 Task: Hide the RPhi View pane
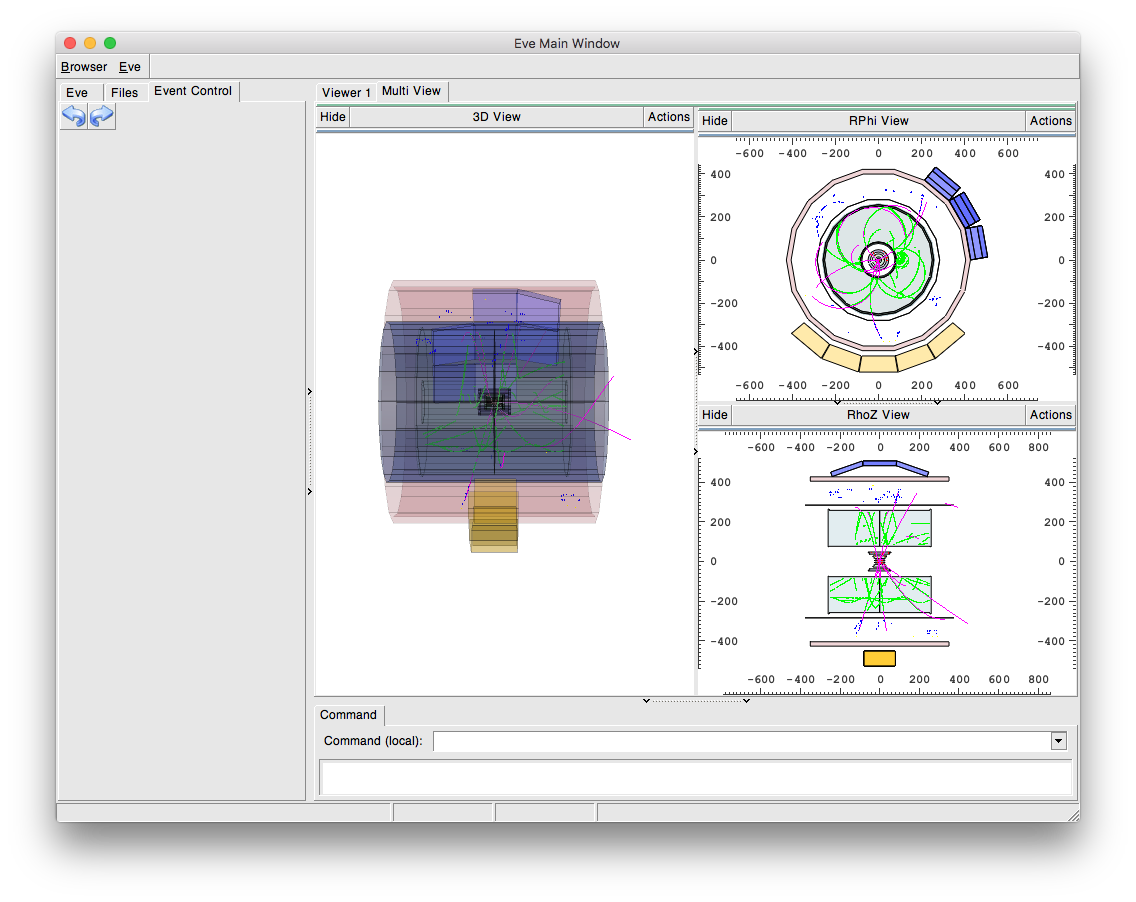(x=715, y=121)
